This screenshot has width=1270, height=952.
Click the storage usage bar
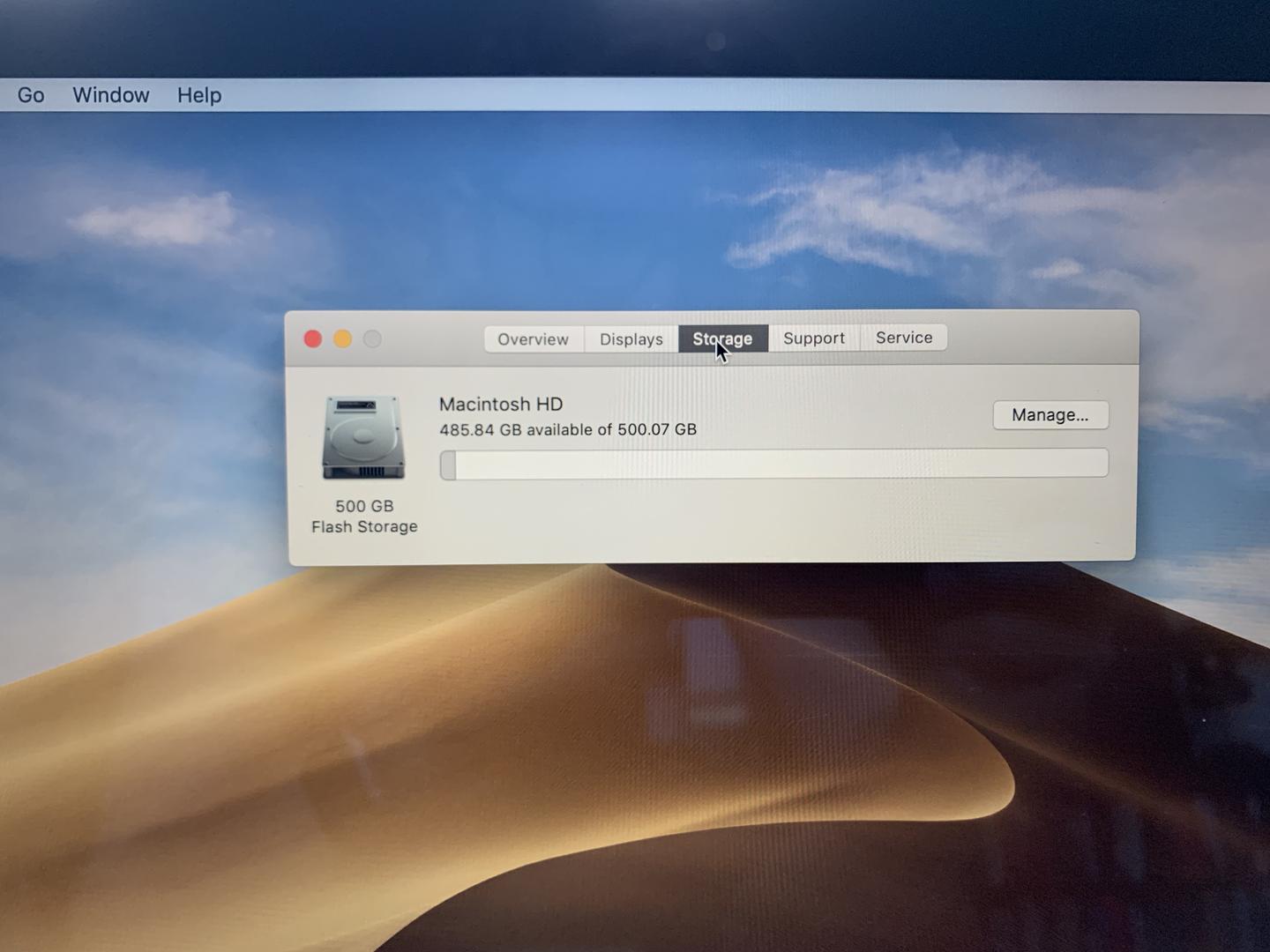point(773,464)
